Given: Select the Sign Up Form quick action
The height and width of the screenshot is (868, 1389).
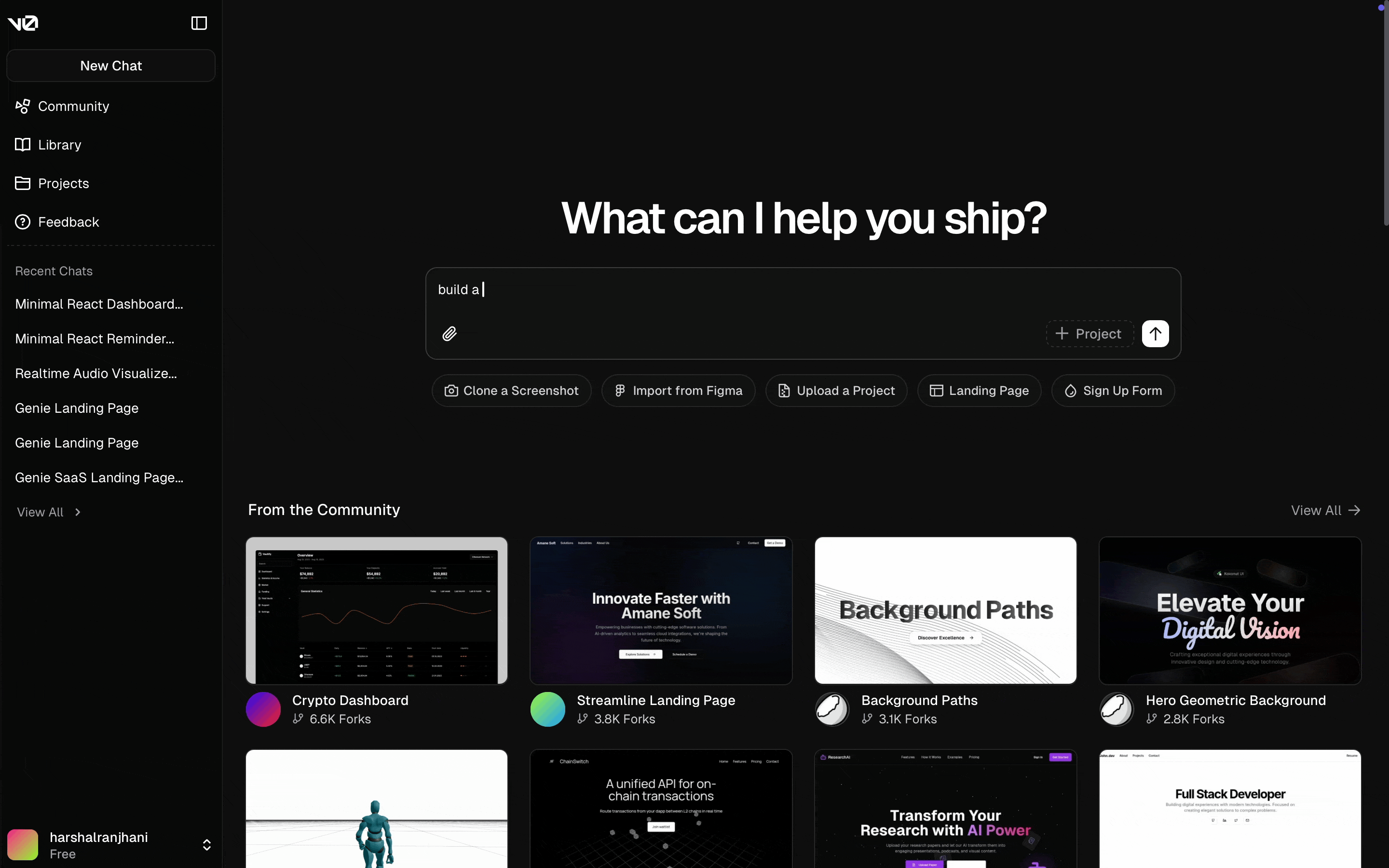Looking at the screenshot, I should point(1112,390).
